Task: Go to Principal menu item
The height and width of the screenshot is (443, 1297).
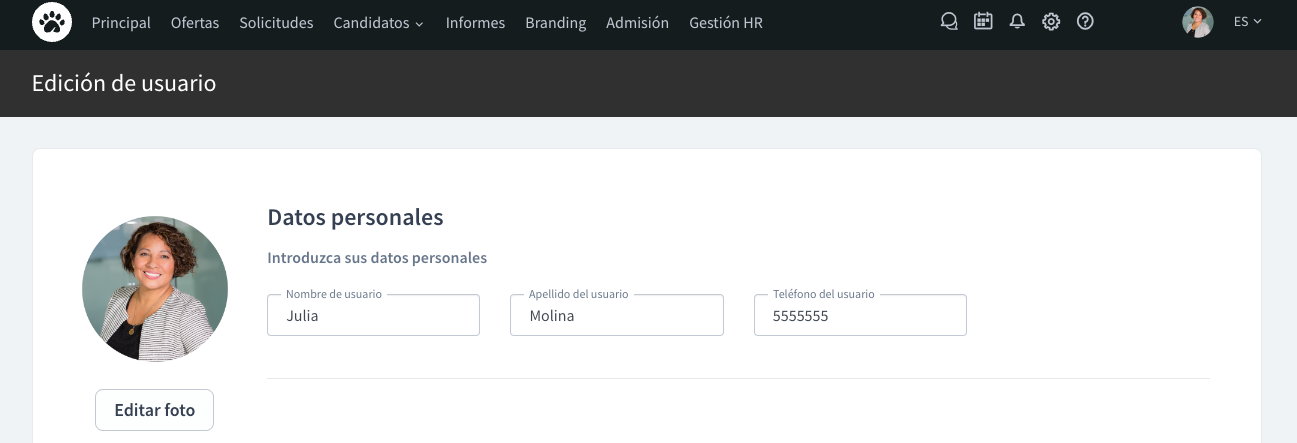Action: click(x=121, y=22)
